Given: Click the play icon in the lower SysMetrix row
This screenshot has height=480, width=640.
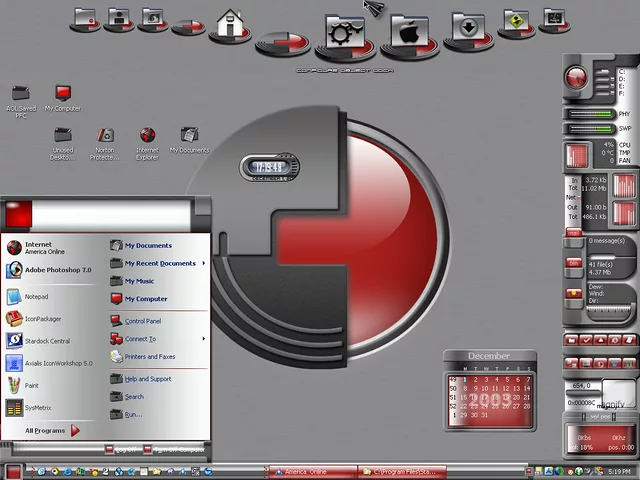Looking at the screenshot, I should pyautogui.click(x=600, y=363).
